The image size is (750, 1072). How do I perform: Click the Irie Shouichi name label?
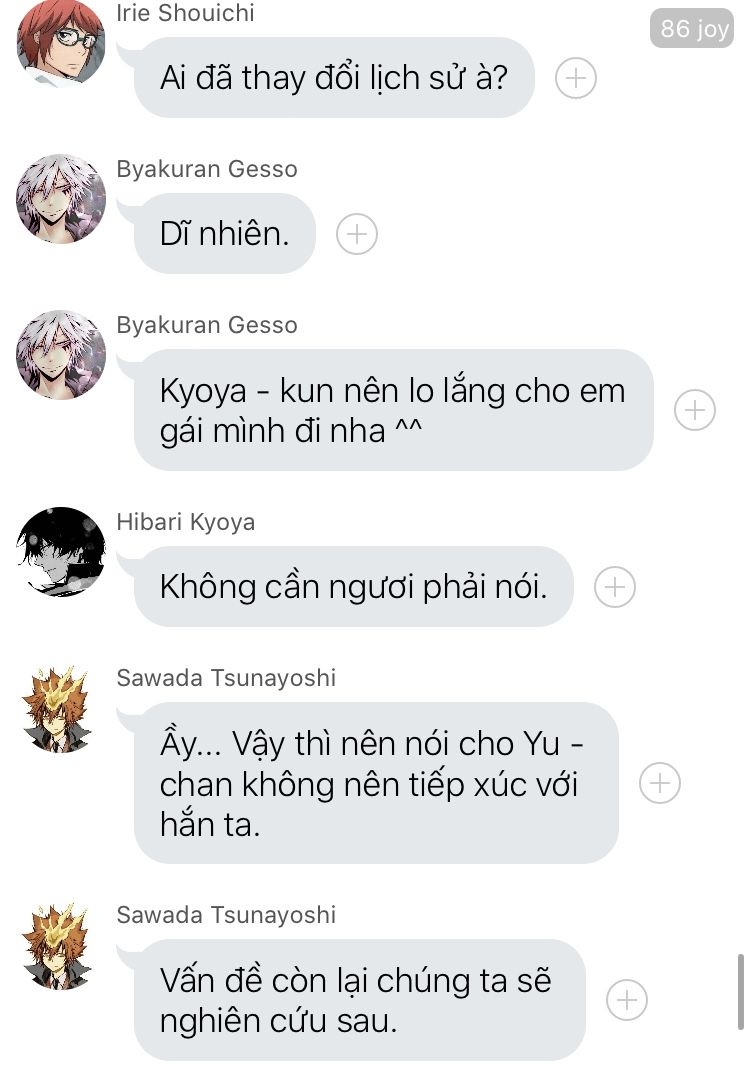click(x=185, y=13)
